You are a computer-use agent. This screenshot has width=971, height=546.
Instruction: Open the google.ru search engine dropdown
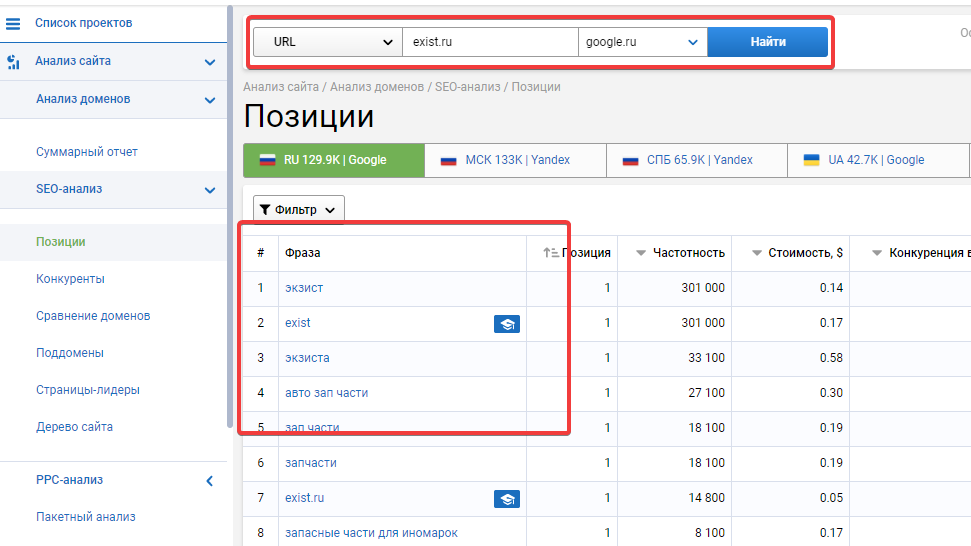point(643,42)
